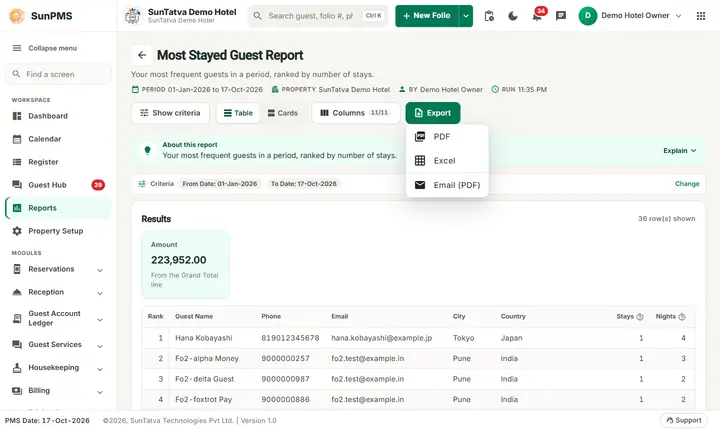
Task: Open Dashboard from the sidebar
Action: (58, 116)
